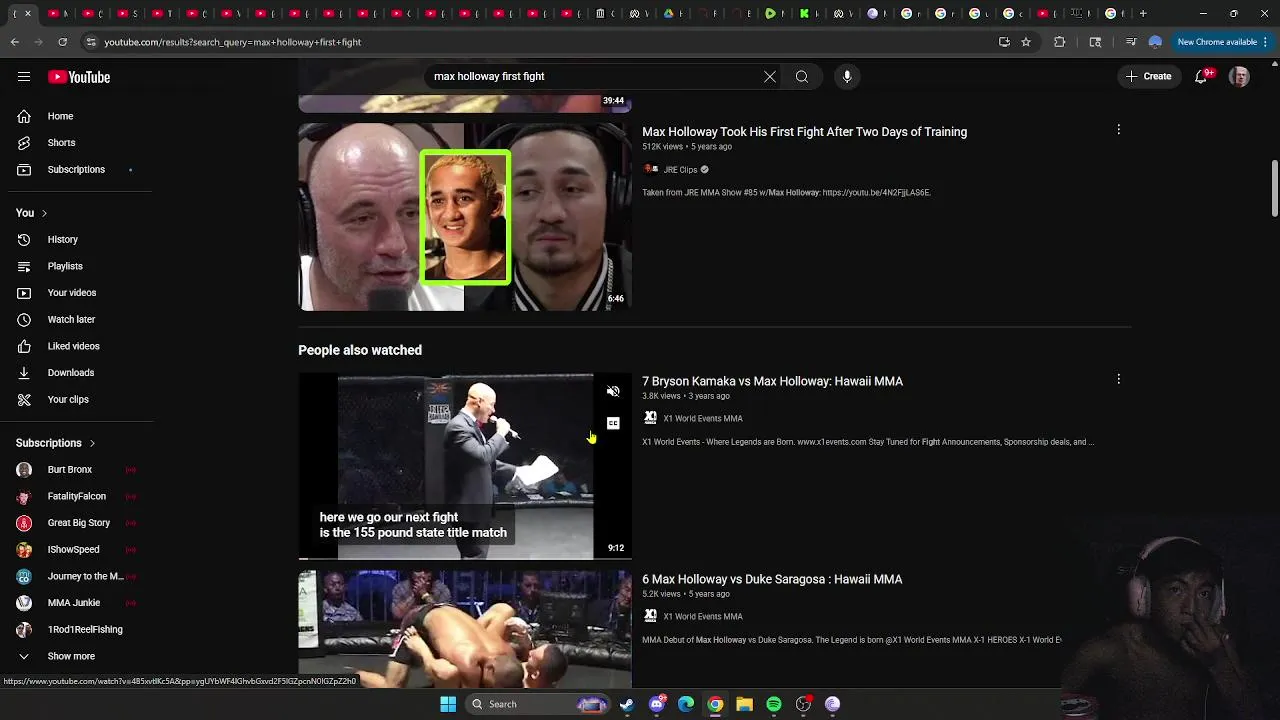The height and width of the screenshot is (720, 1280).
Task: Open X1 World Events MMA channel under Saragosa video
Action: tap(703, 617)
